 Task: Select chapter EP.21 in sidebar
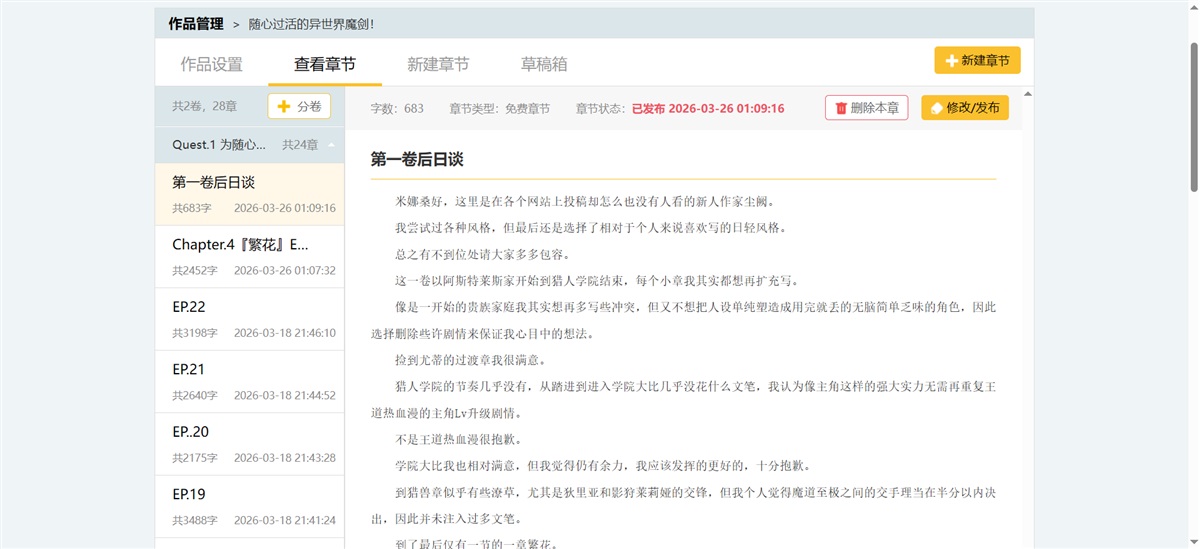[250, 381]
